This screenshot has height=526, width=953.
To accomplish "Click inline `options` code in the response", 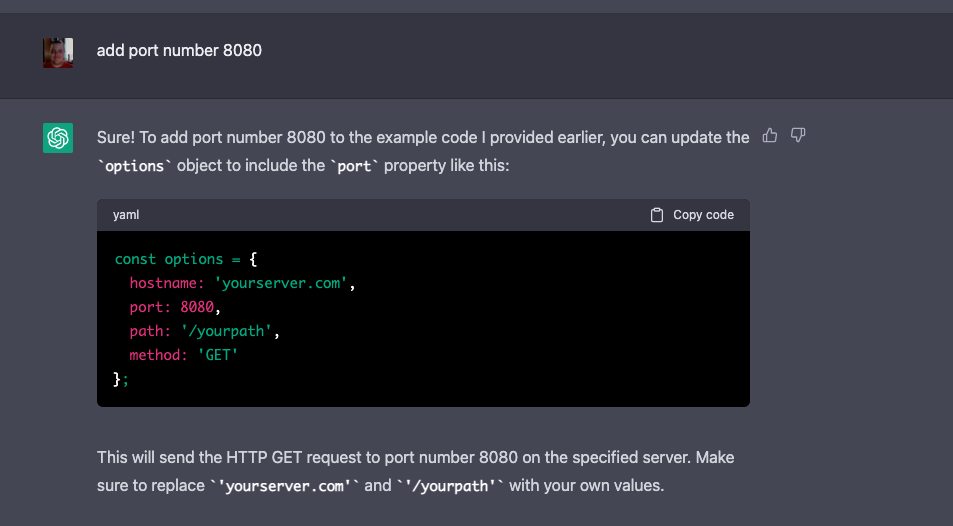I will [x=136, y=165].
